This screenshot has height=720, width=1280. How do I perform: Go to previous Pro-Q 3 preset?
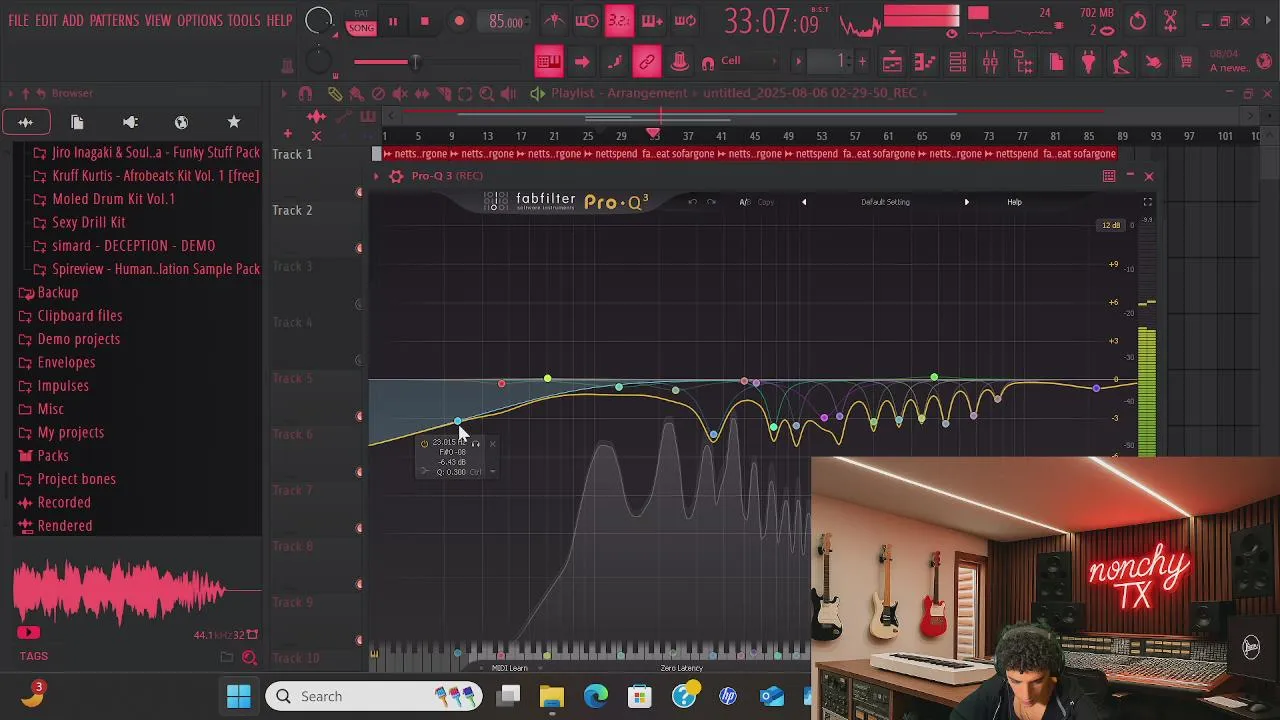click(x=804, y=202)
